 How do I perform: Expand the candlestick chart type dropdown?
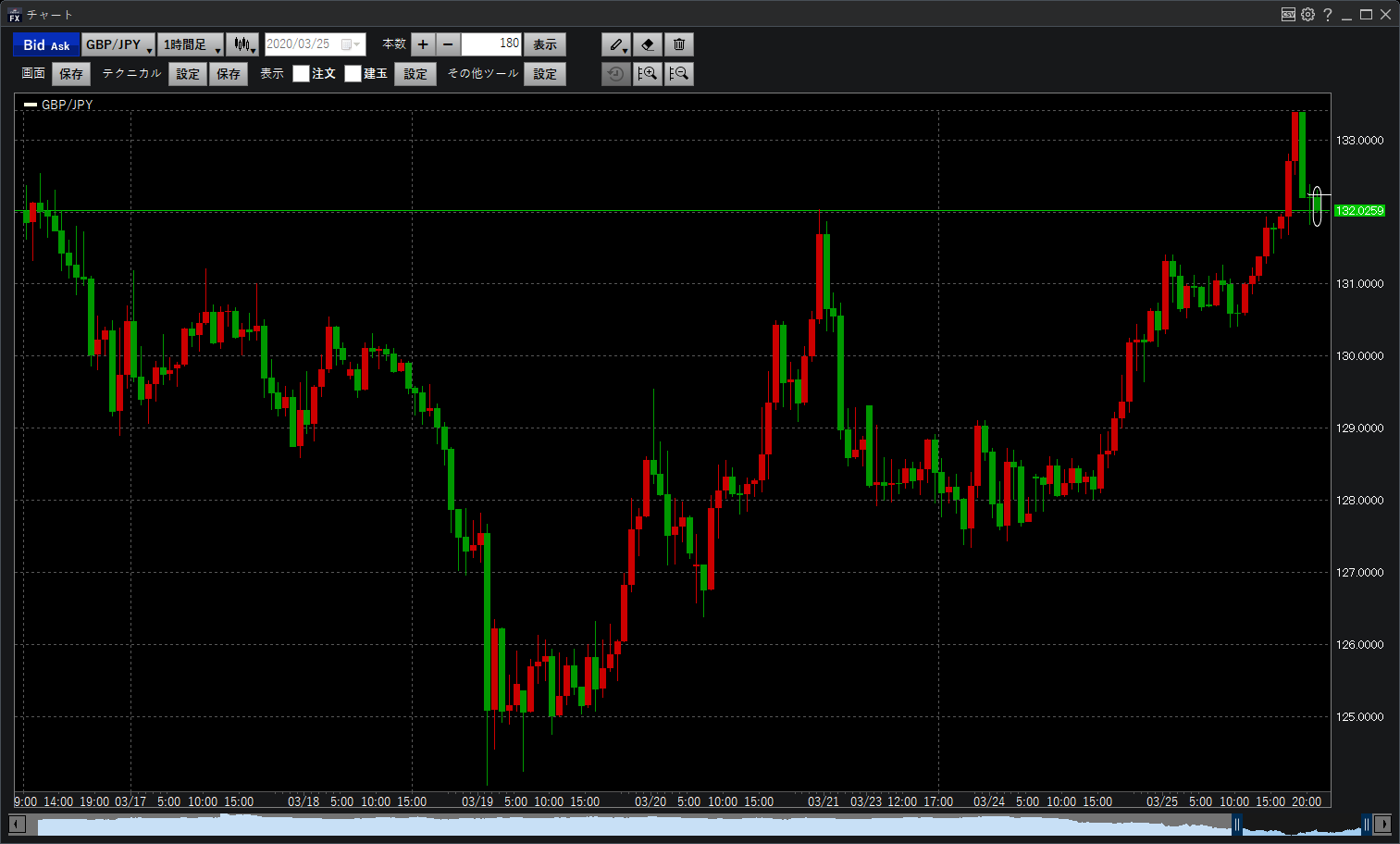pyautogui.click(x=243, y=44)
